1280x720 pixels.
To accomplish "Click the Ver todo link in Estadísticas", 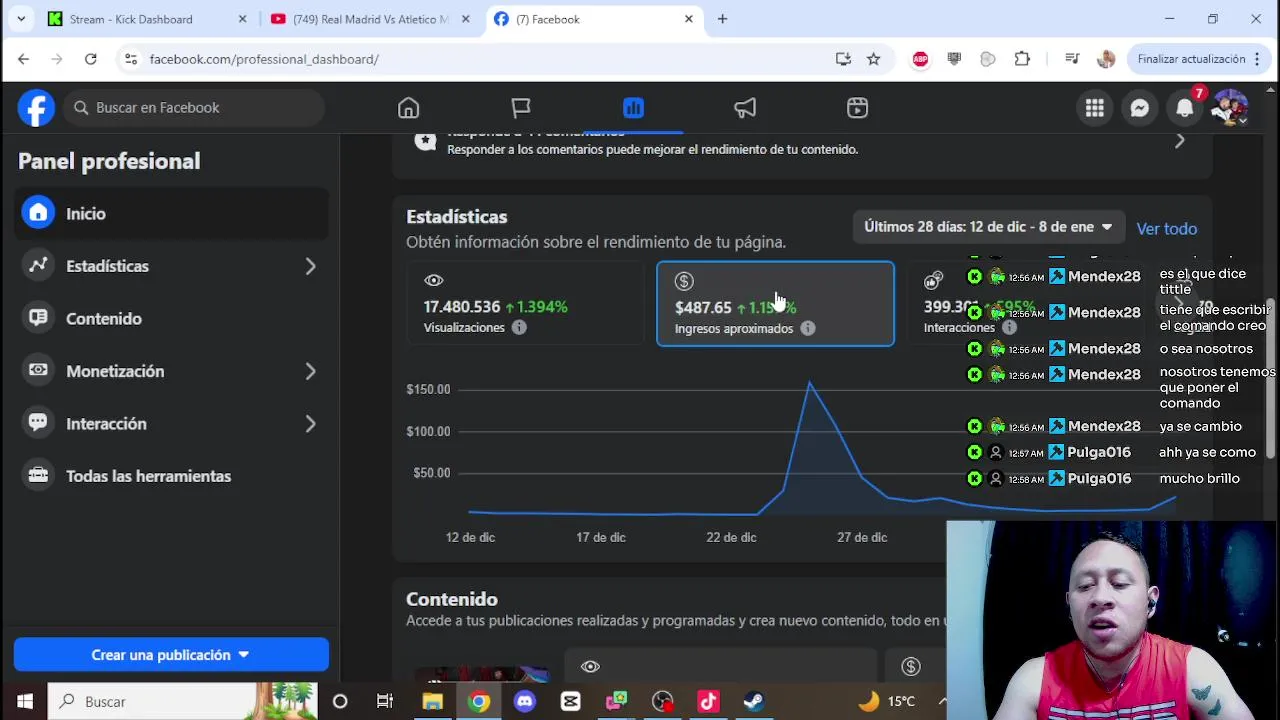I will (x=1166, y=228).
